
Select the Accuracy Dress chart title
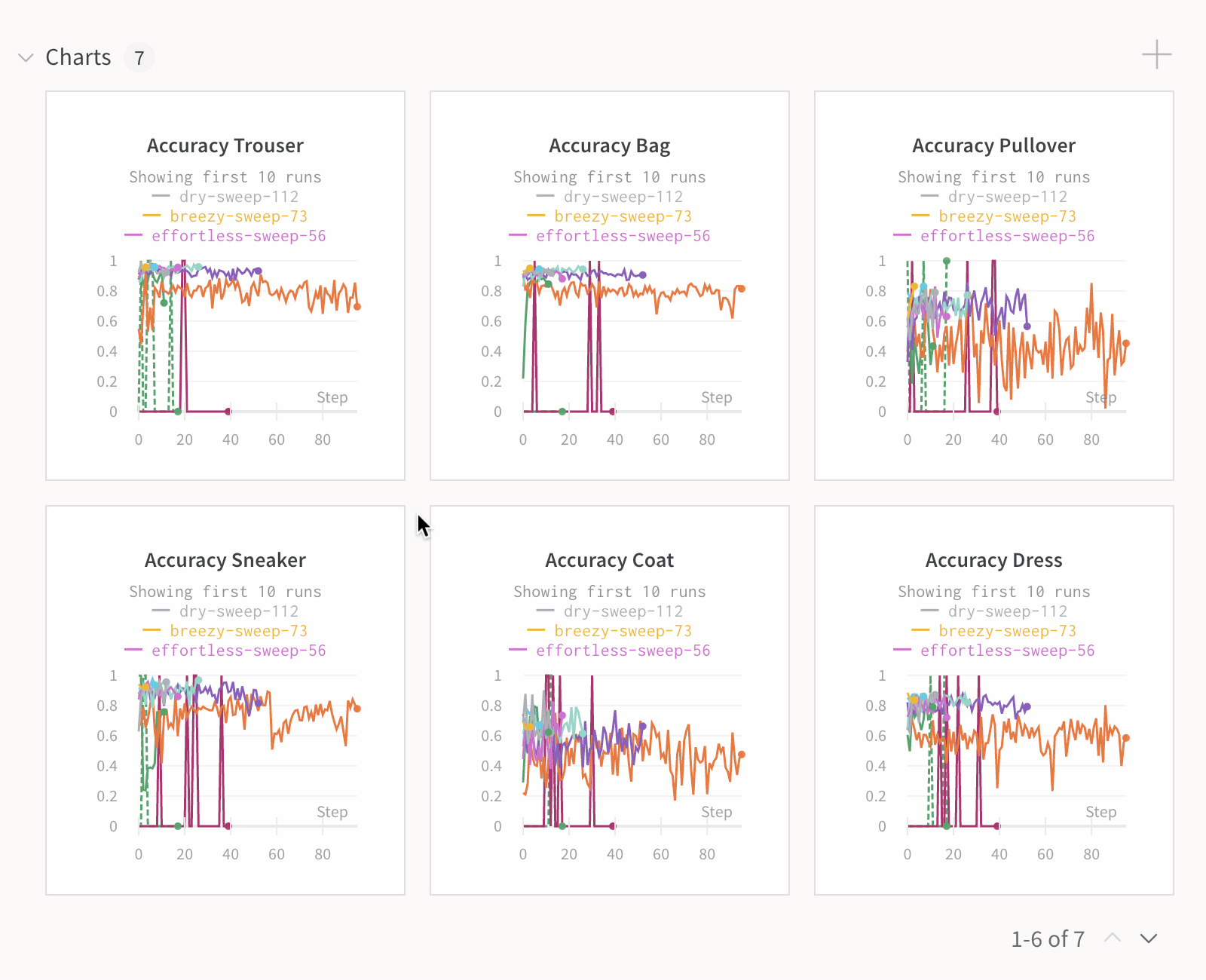pyautogui.click(x=993, y=560)
